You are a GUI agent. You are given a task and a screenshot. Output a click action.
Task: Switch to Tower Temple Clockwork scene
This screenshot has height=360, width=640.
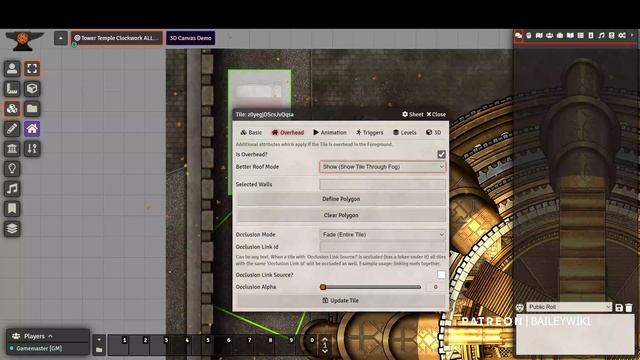click(x=116, y=38)
